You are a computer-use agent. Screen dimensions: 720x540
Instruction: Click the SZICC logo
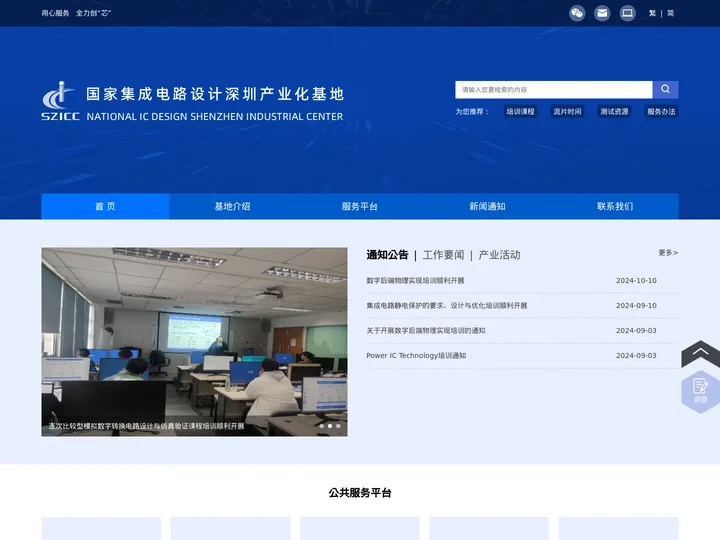pos(60,101)
